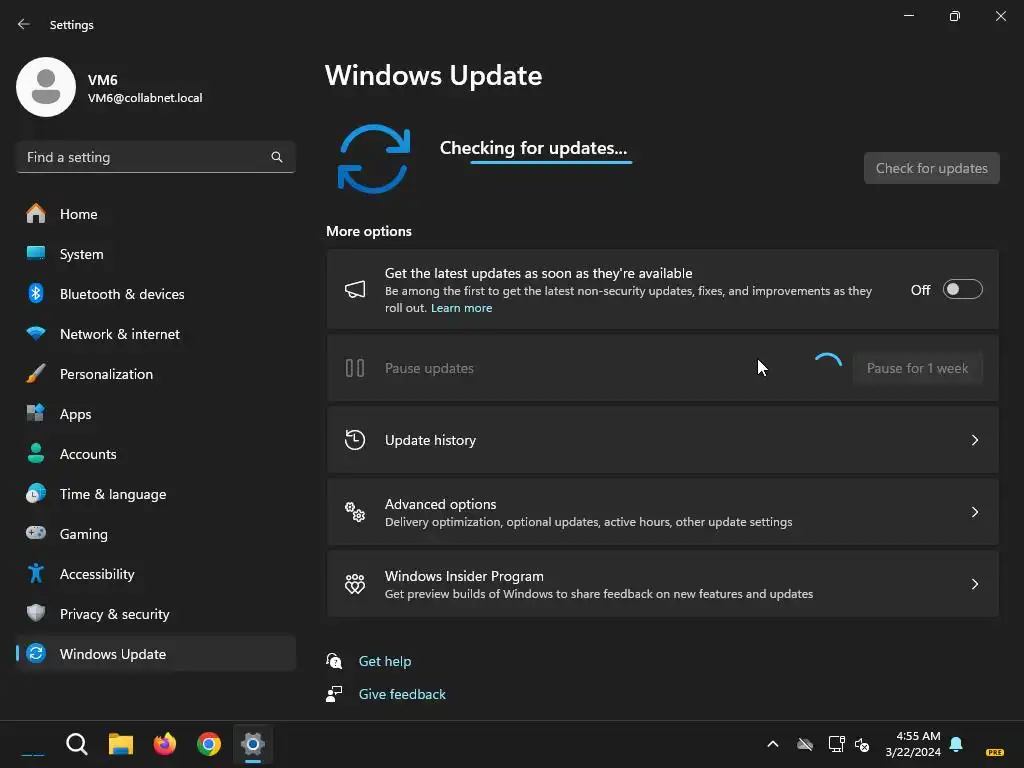The image size is (1024, 768).
Task: Click the notification bell in system tray
Action: click(x=956, y=744)
